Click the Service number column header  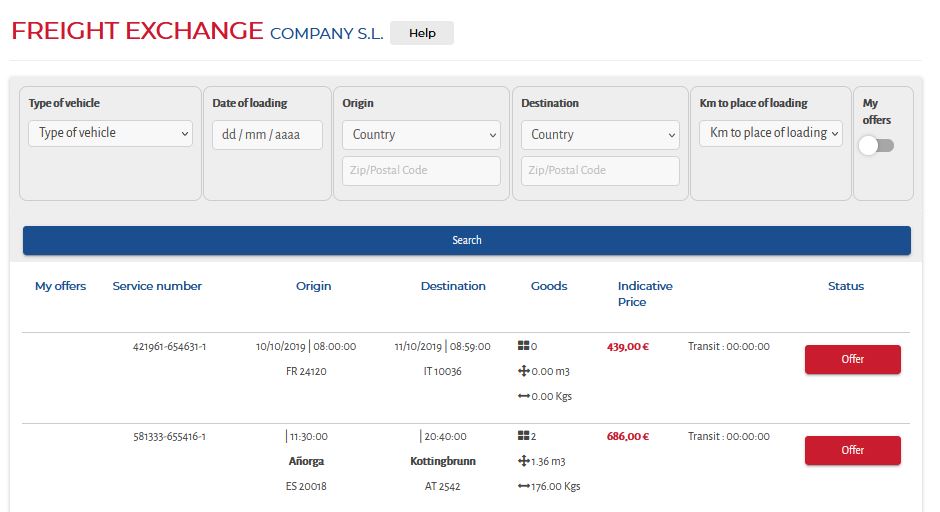(x=157, y=286)
